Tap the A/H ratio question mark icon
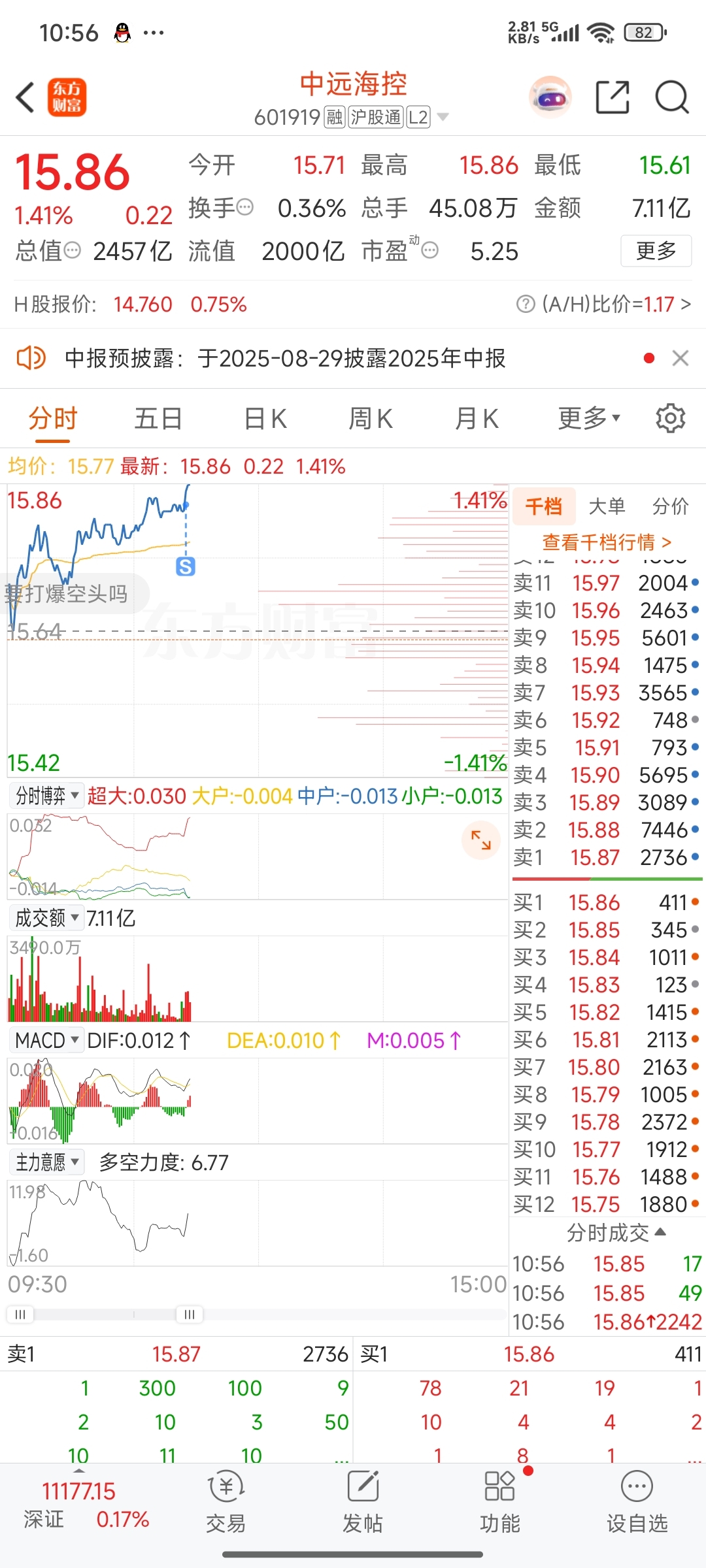Image resolution: width=706 pixels, height=1568 pixels. coord(526,304)
